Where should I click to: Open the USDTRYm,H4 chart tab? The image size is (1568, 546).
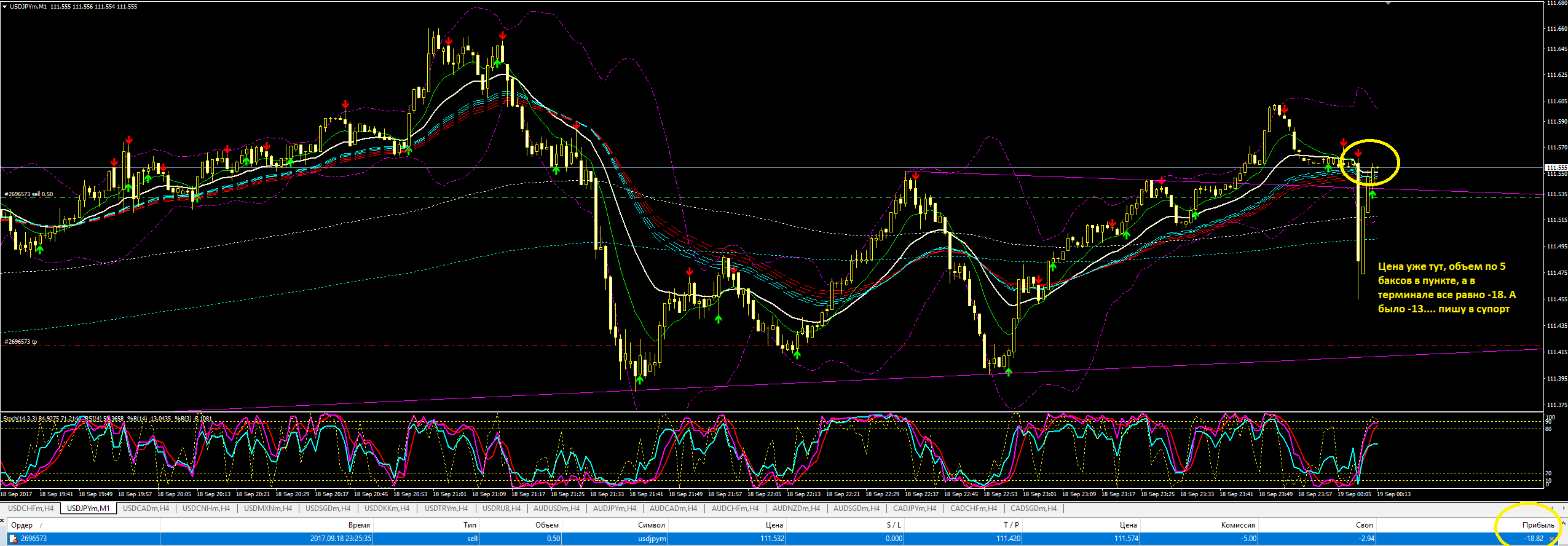446,508
